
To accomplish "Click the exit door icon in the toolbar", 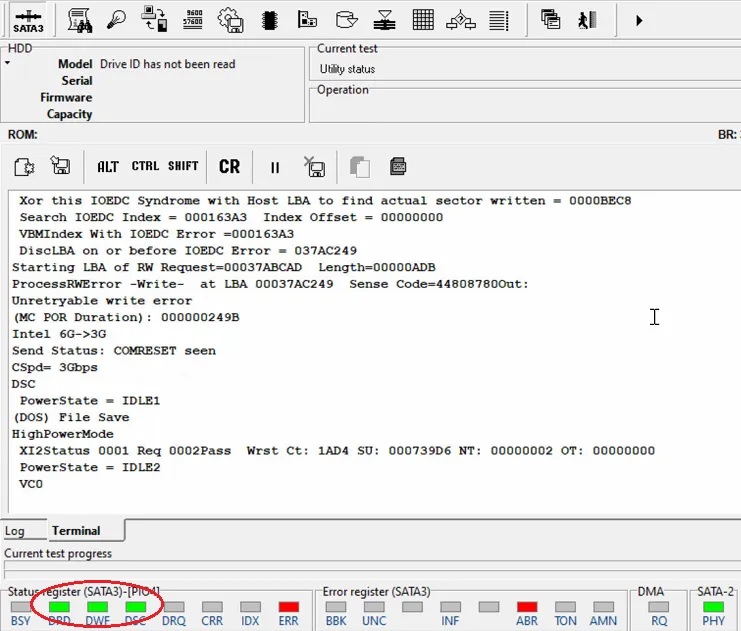I will tap(587, 19).
